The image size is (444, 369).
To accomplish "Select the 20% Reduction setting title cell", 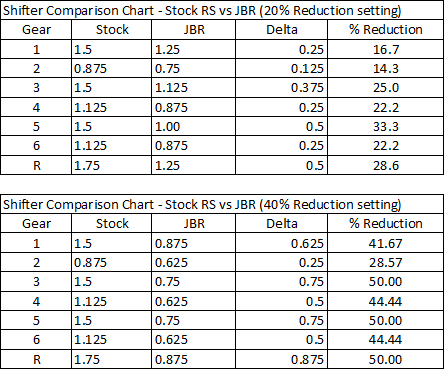I will [x=222, y=10].
